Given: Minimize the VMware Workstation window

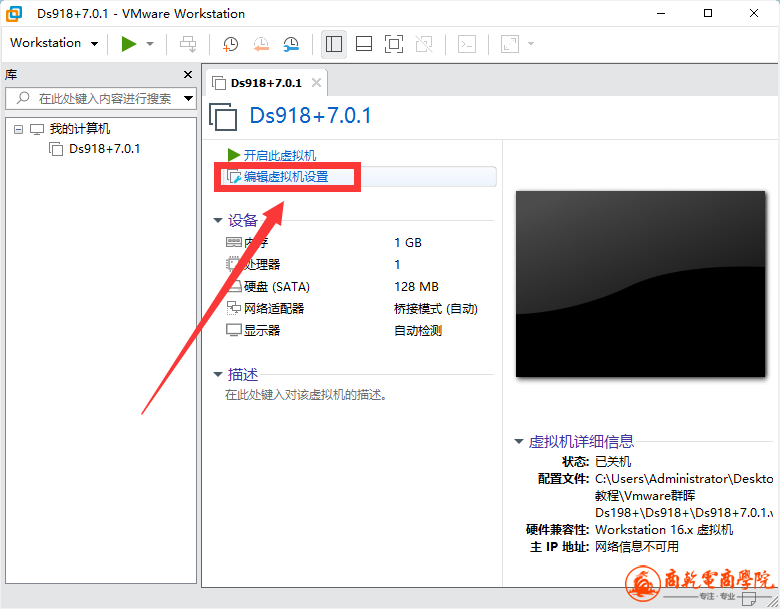Looking at the screenshot, I should coord(661,13).
